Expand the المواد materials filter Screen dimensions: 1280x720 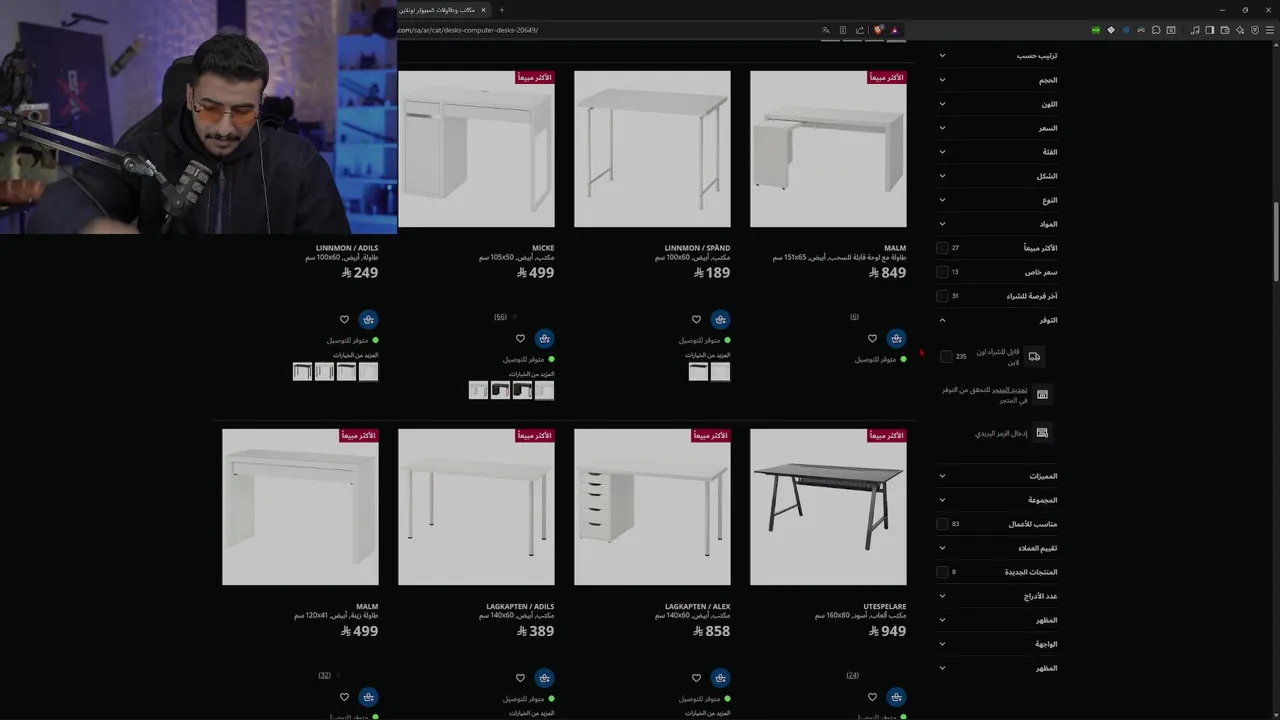(997, 224)
